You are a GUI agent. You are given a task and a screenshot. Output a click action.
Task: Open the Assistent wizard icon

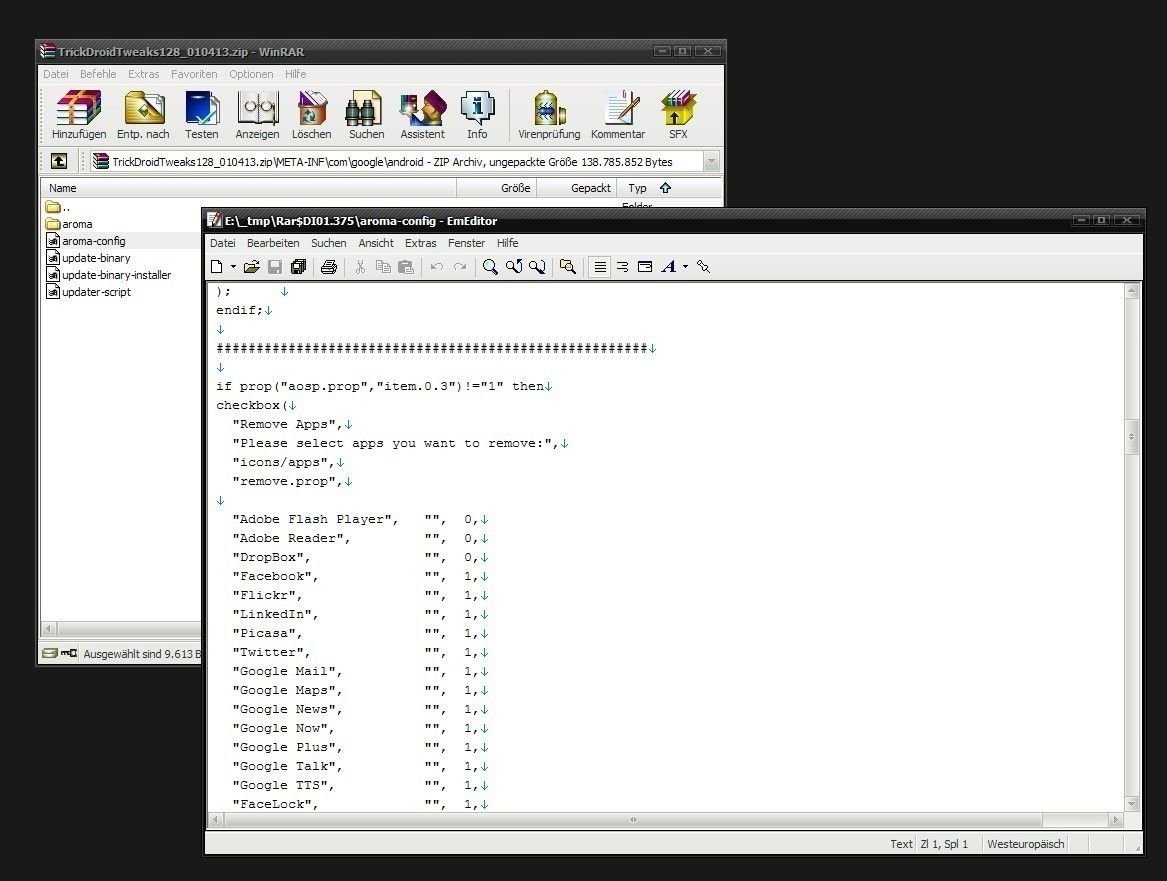pos(422,115)
